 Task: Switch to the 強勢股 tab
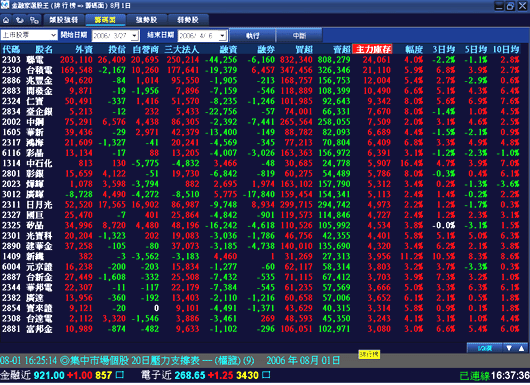coord(146,20)
